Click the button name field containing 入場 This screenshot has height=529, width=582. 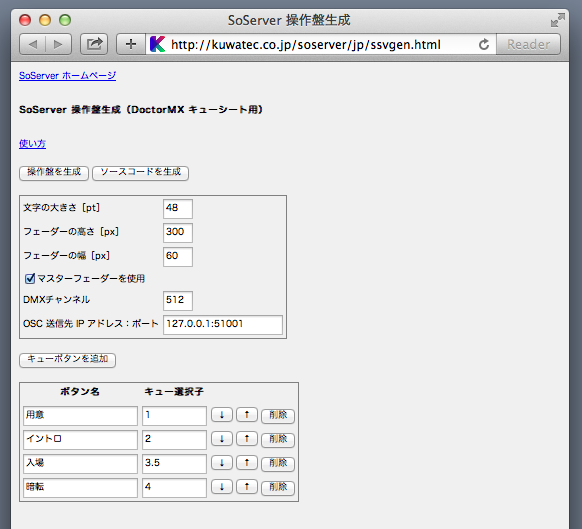click(x=80, y=464)
